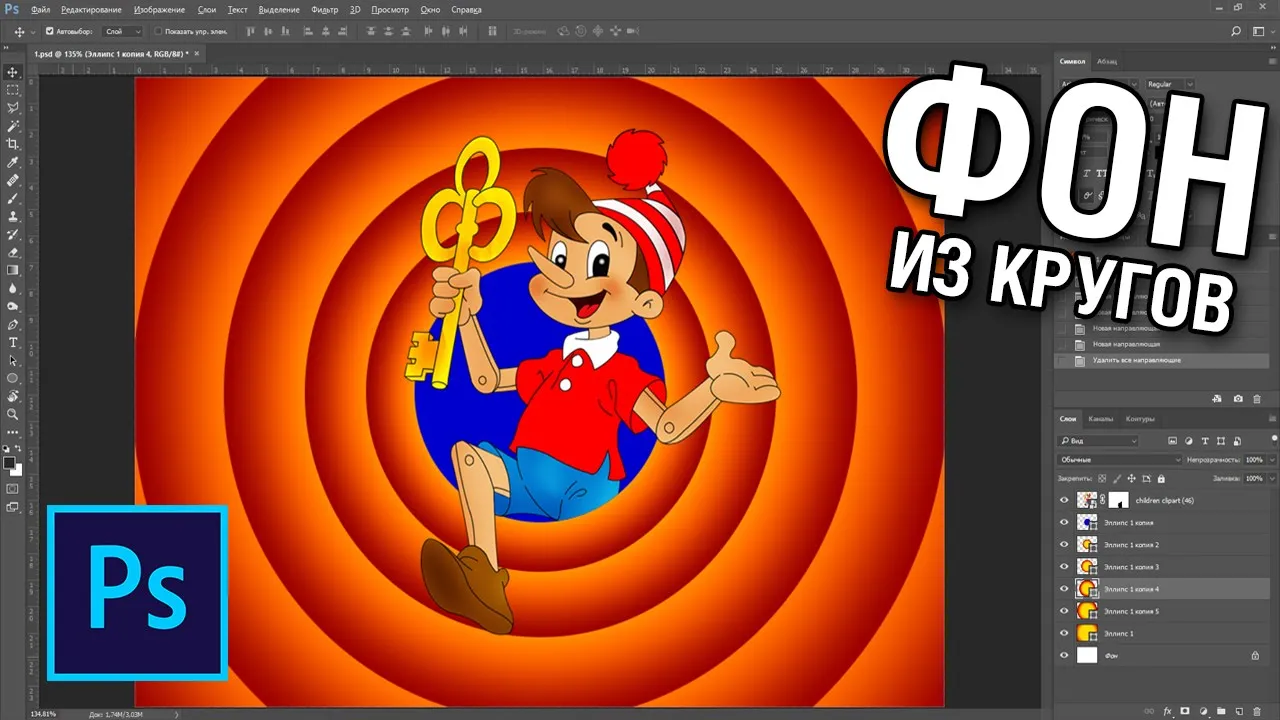Hide the children clipart (46) layer

[1064, 500]
